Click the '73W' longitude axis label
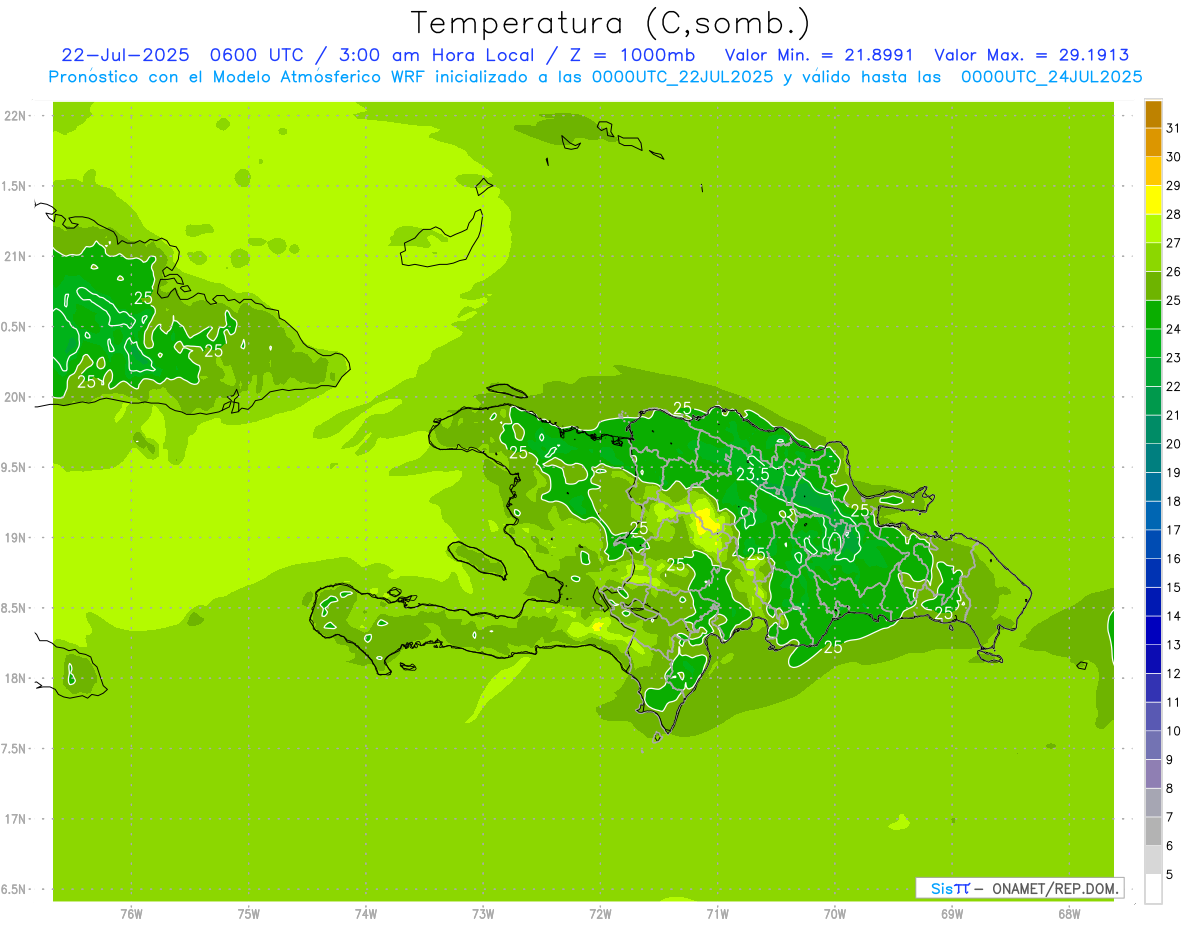1200x927 pixels. coord(483,914)
